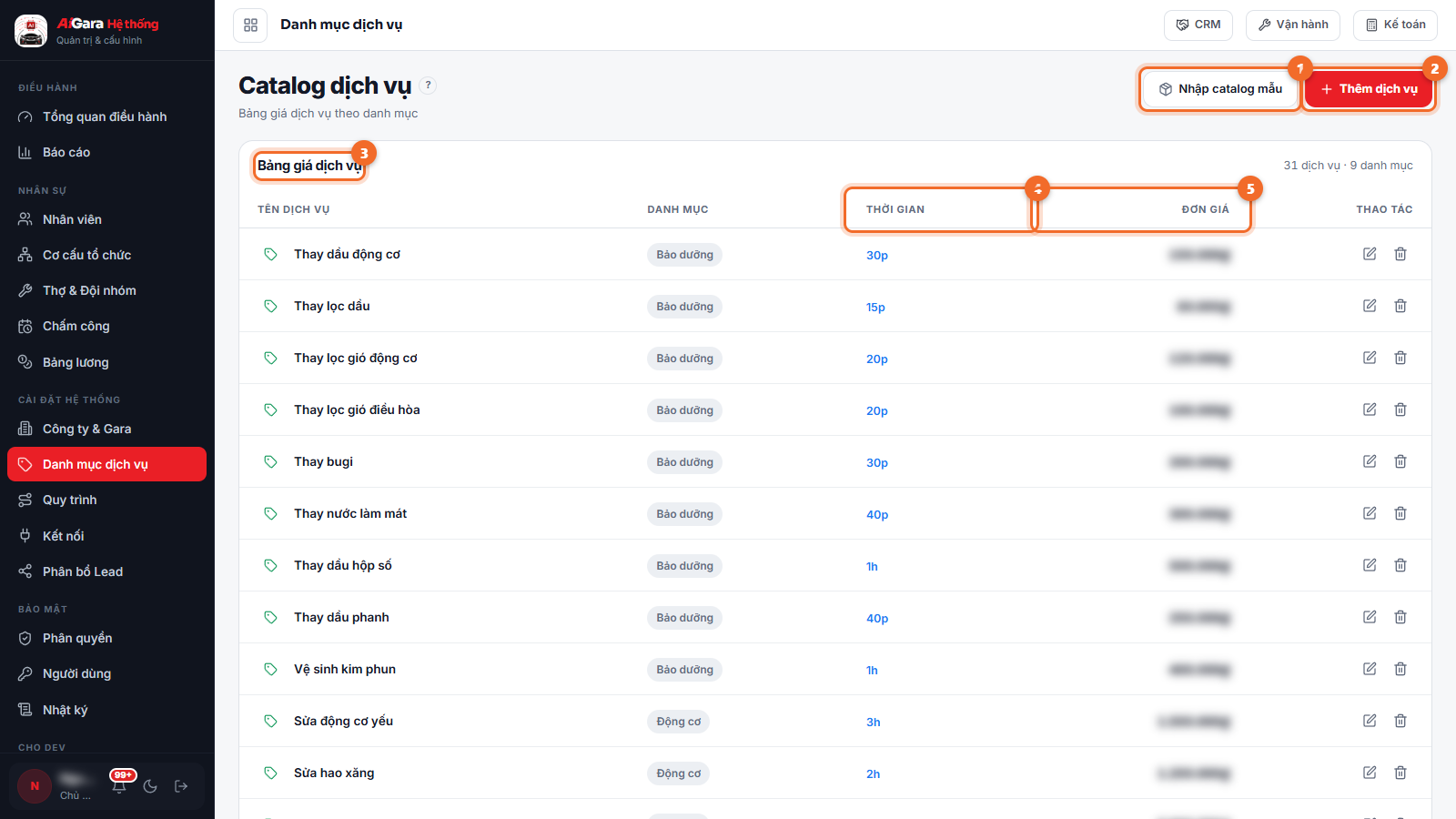
Task: Switch to the Kế toán module
Action: point(1395,25)
